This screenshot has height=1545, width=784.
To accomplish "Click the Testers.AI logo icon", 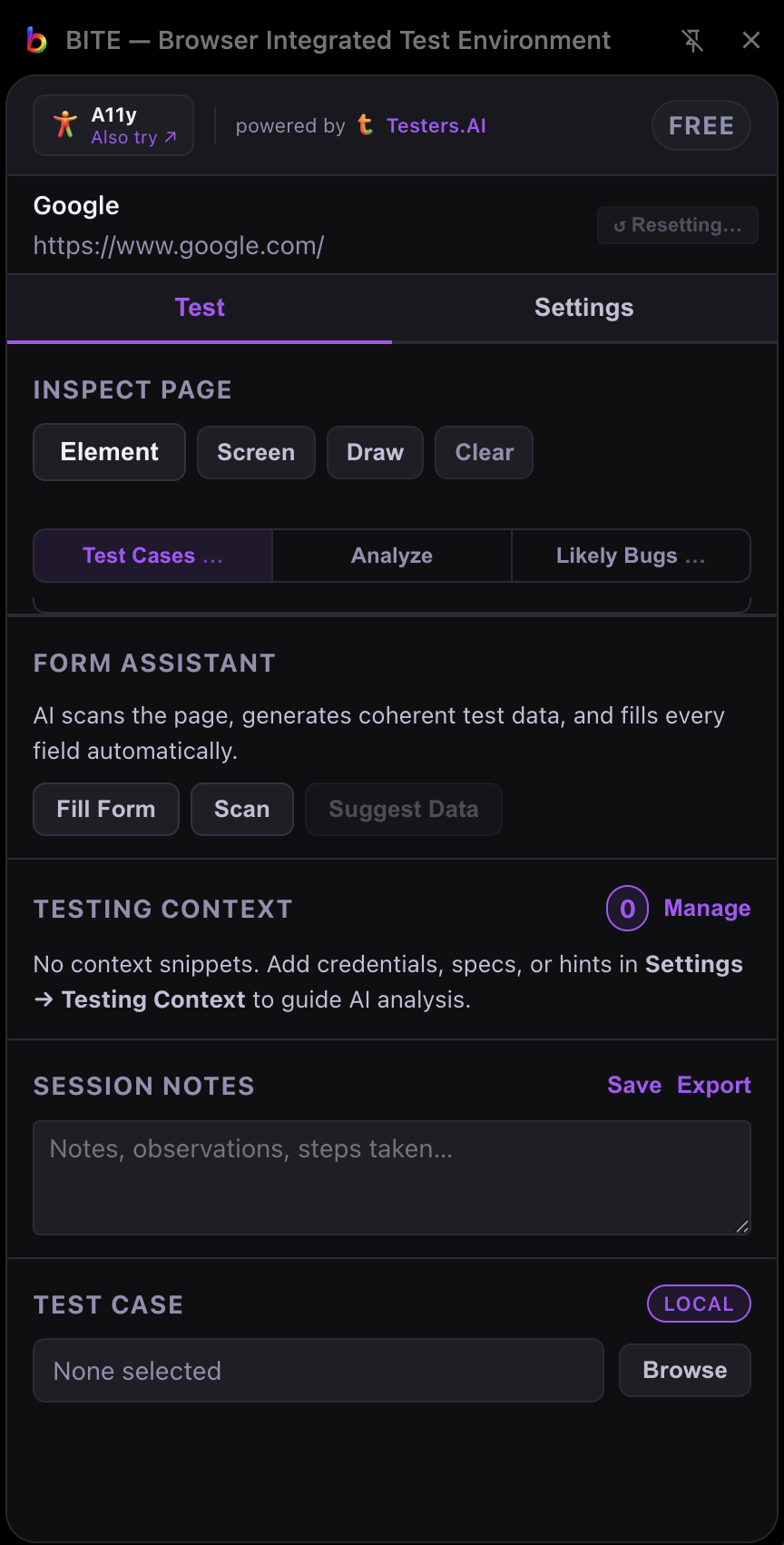I will (x=365, y=125).
